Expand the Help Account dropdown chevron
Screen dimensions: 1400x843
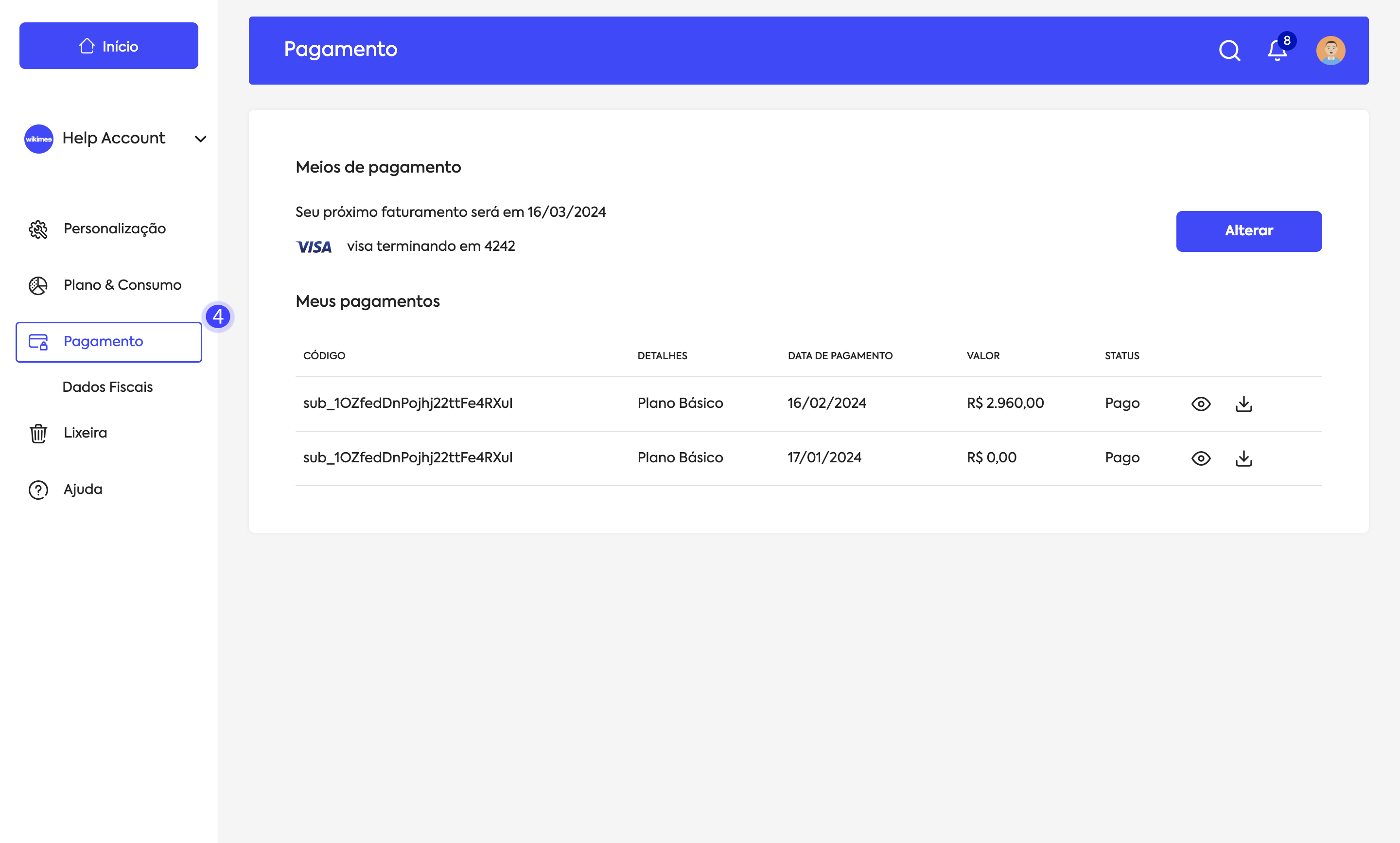click(x=200, y=139)
